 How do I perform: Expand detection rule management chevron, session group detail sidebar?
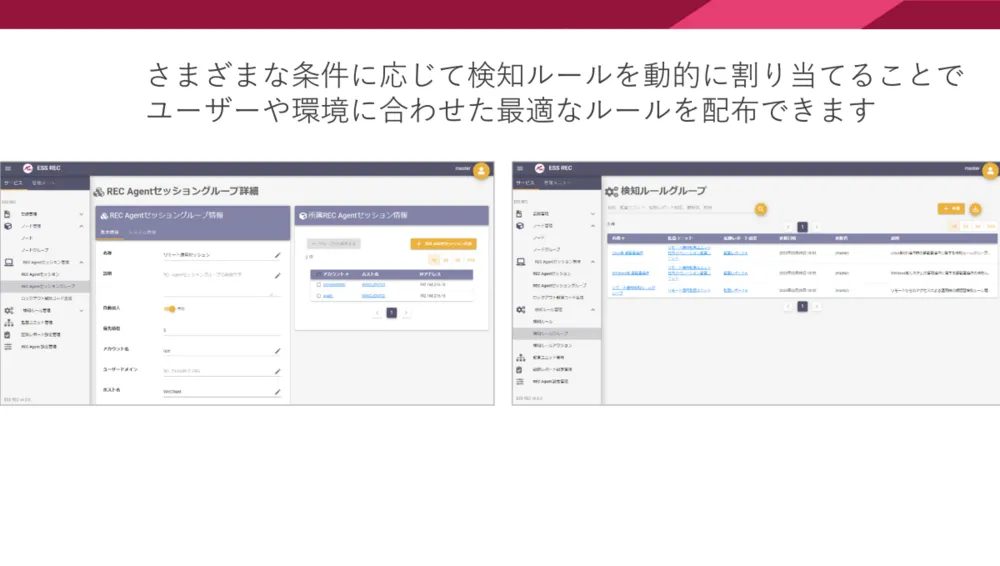click(81, 311)
